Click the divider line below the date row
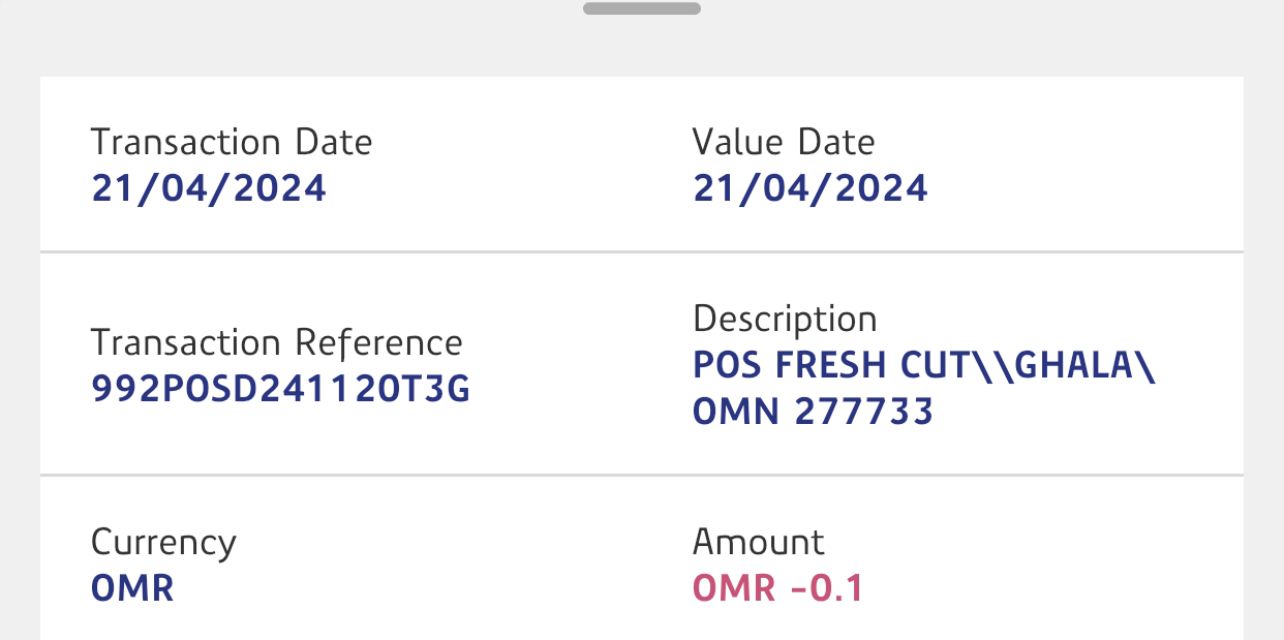This screenshot has width=1284, height=640. click(x=641, y=251)
